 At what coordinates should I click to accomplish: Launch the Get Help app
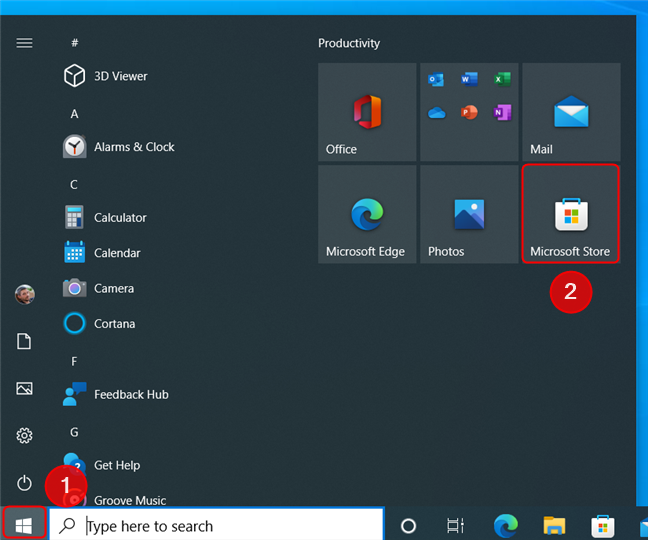(x=102, y=465)
